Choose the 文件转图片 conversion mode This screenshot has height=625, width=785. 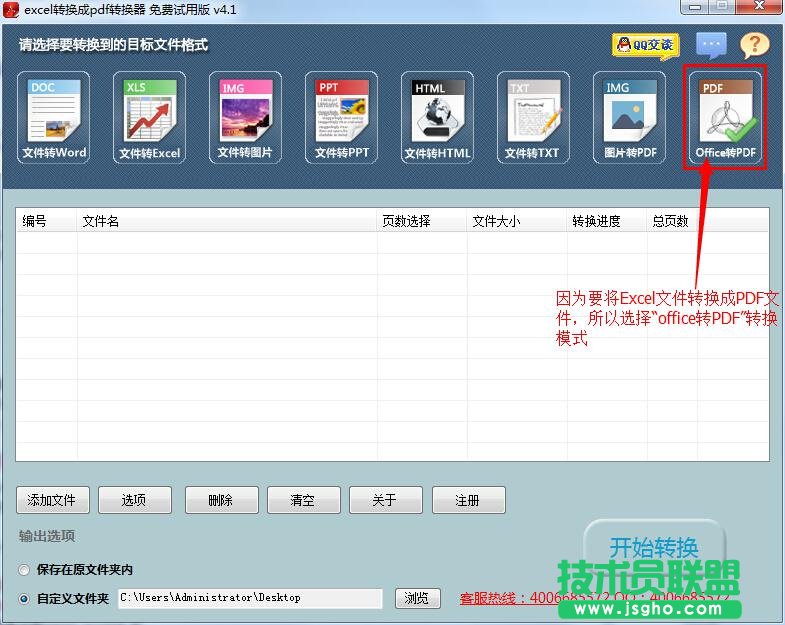pyautogui.click(x=245, y=117)
